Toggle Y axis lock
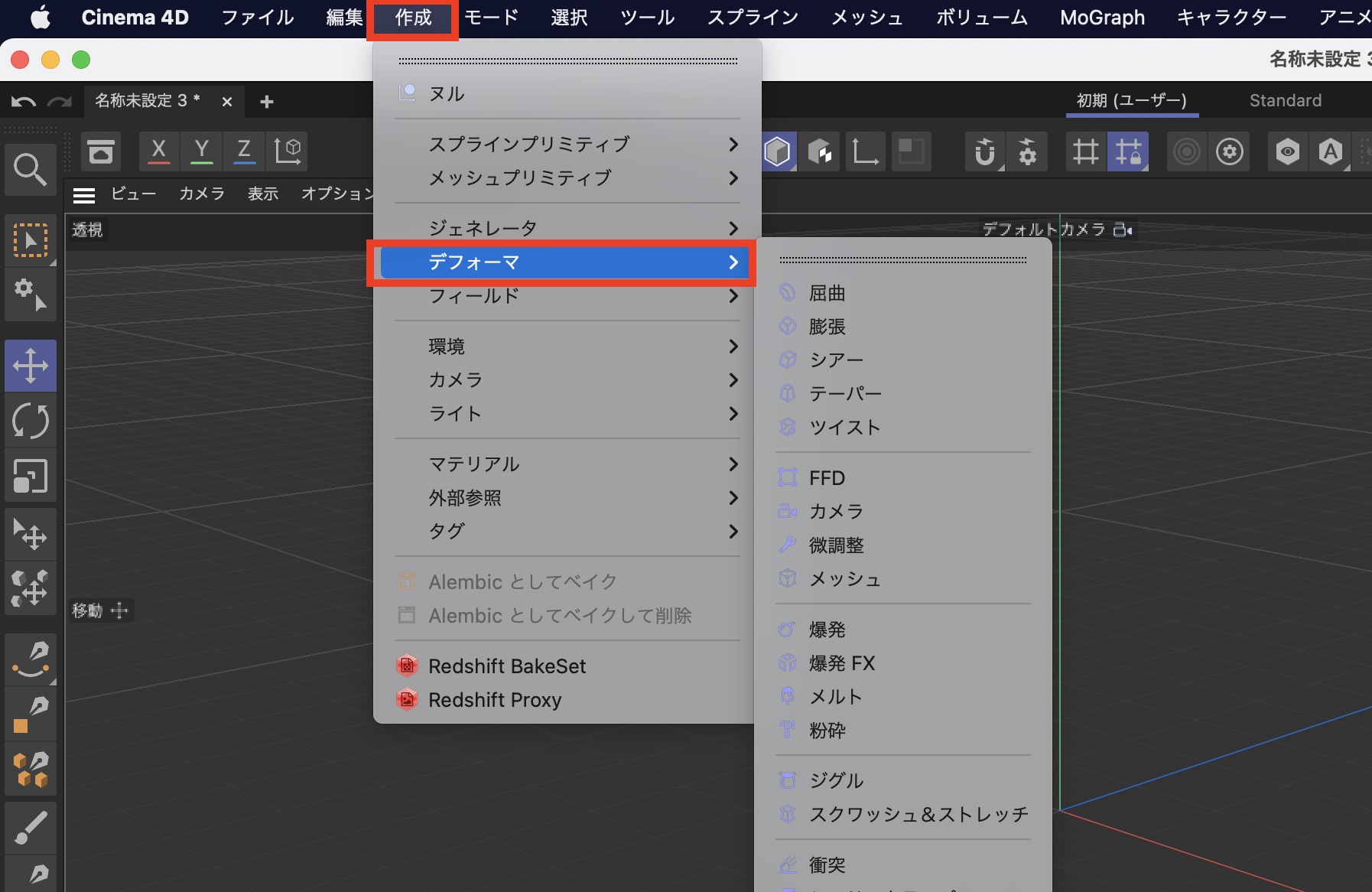 pyautogui.click(x=202, y=151)
